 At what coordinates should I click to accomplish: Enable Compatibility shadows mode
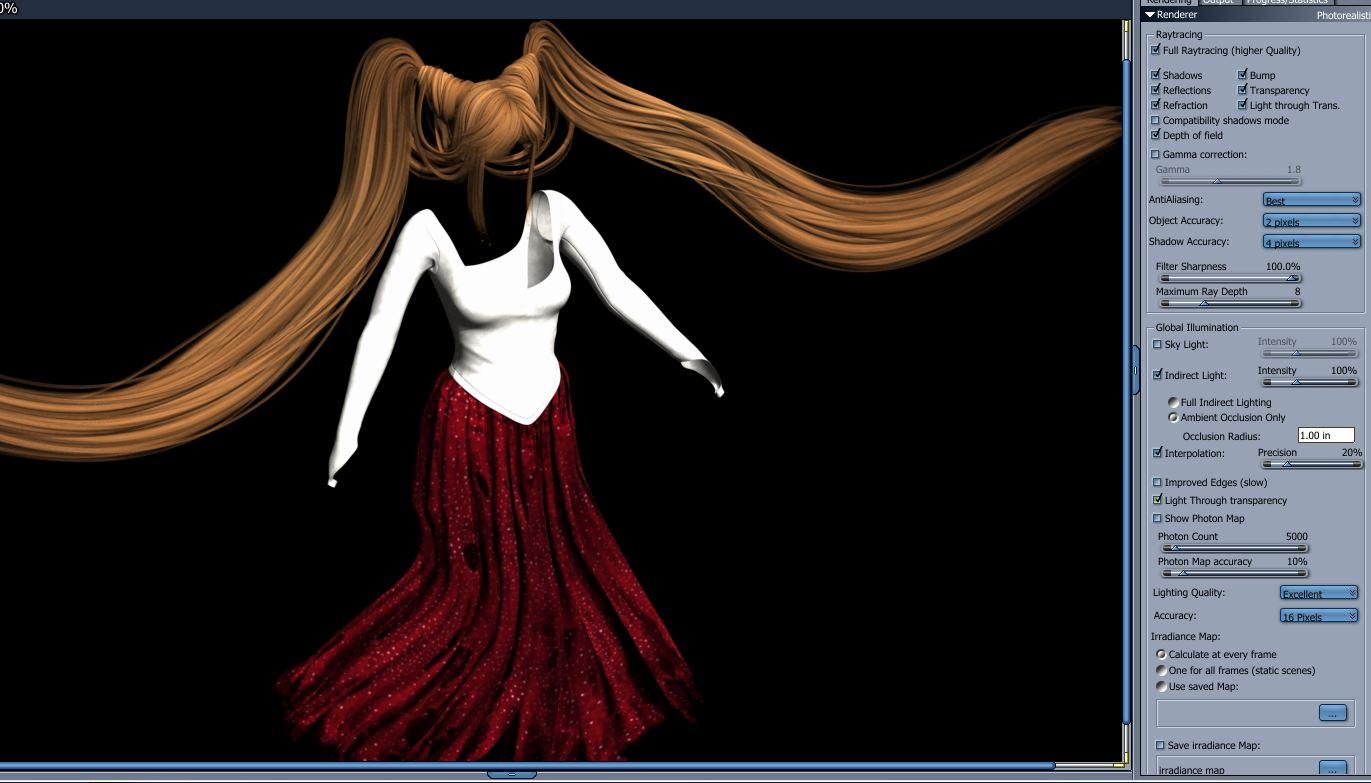(x=1156, y=120)
